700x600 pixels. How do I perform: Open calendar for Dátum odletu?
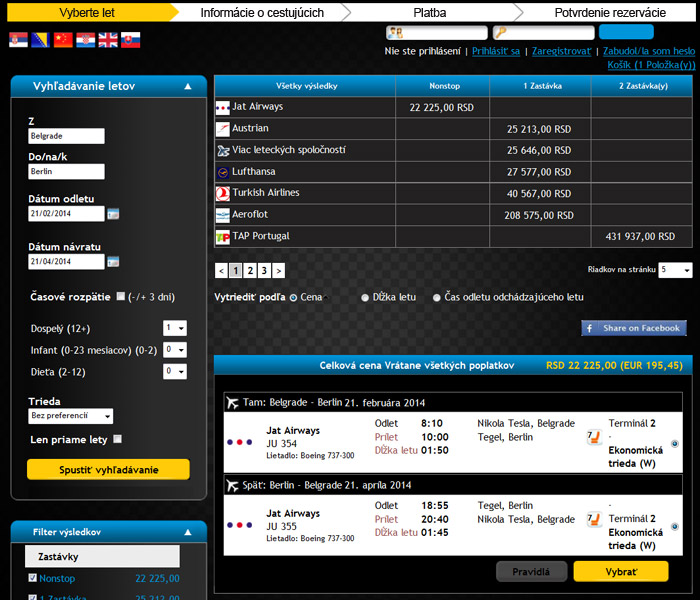(113, 214)
